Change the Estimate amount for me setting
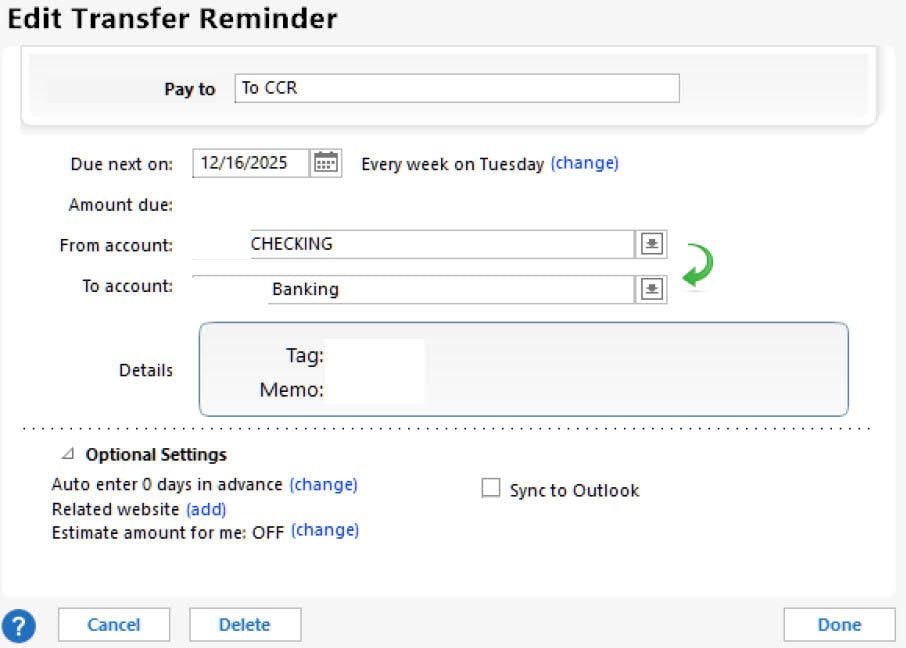The height and width of the screenshot is (648, 906). click(325, 530)
